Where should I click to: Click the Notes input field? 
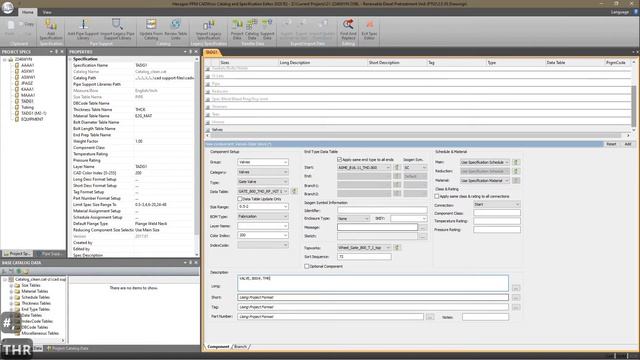[485, 317]
